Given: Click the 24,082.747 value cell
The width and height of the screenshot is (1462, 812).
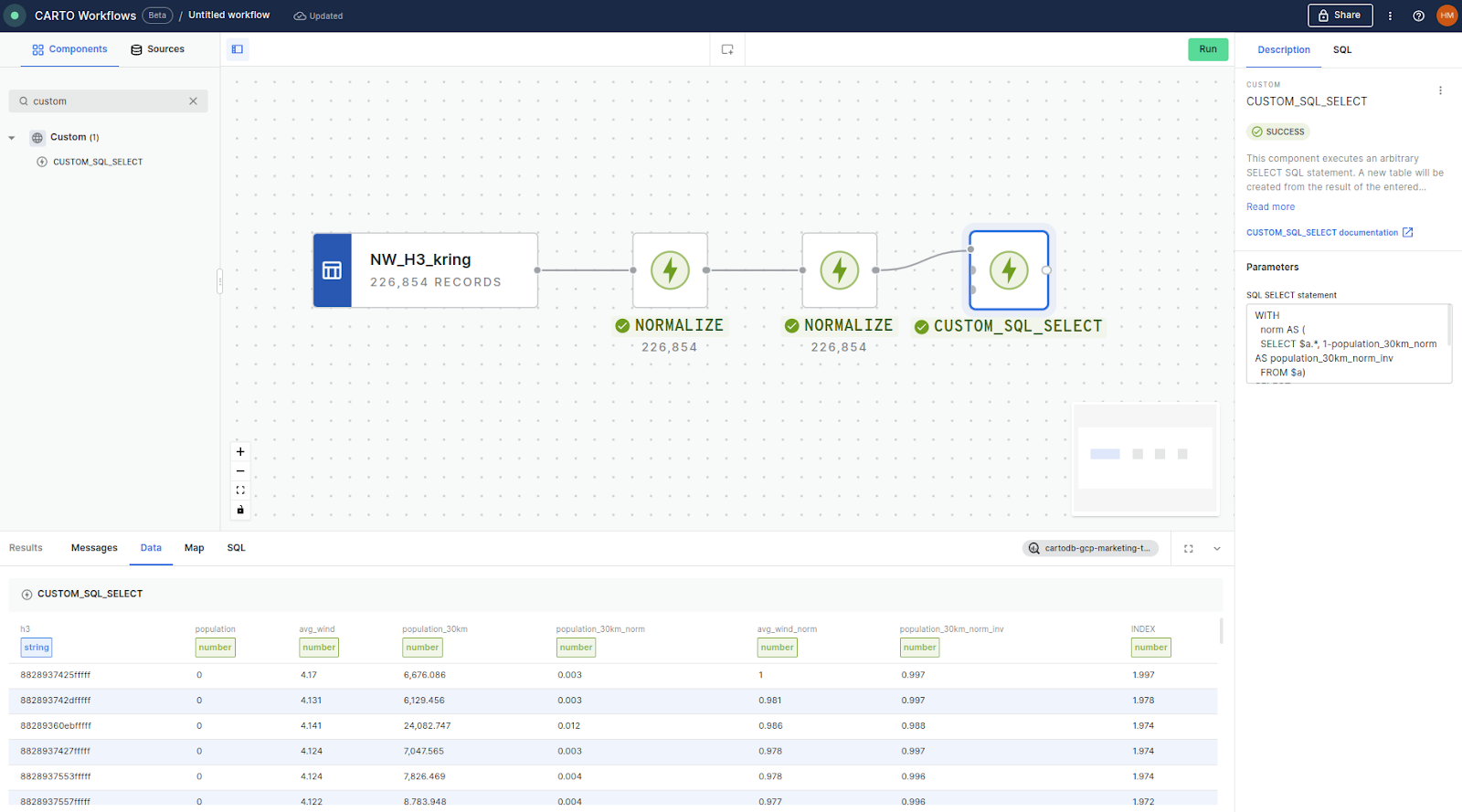Looking at the screenshot, I should [427, 726].
